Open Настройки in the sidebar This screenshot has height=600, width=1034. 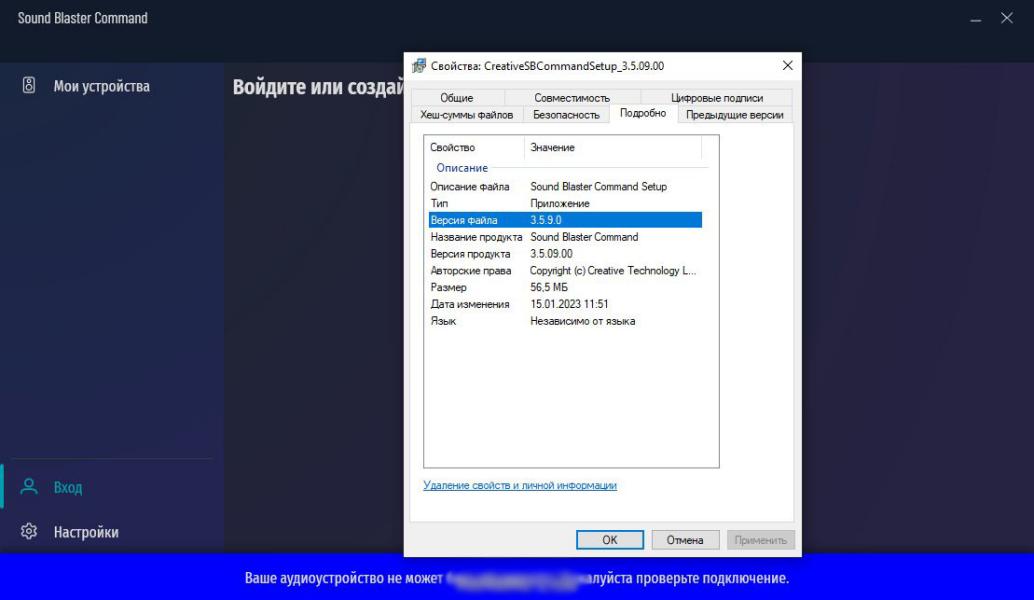point(86,532)
